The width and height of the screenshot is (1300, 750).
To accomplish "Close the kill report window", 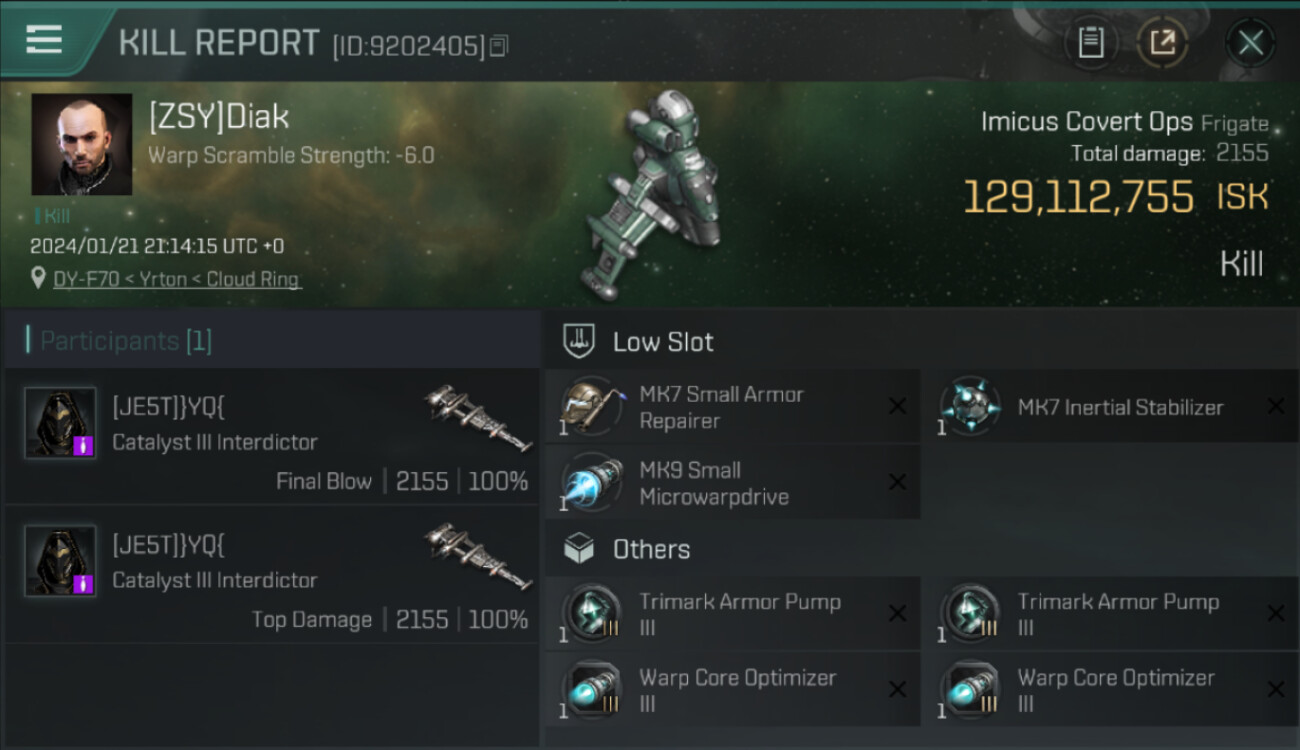I will (1250, 42).
